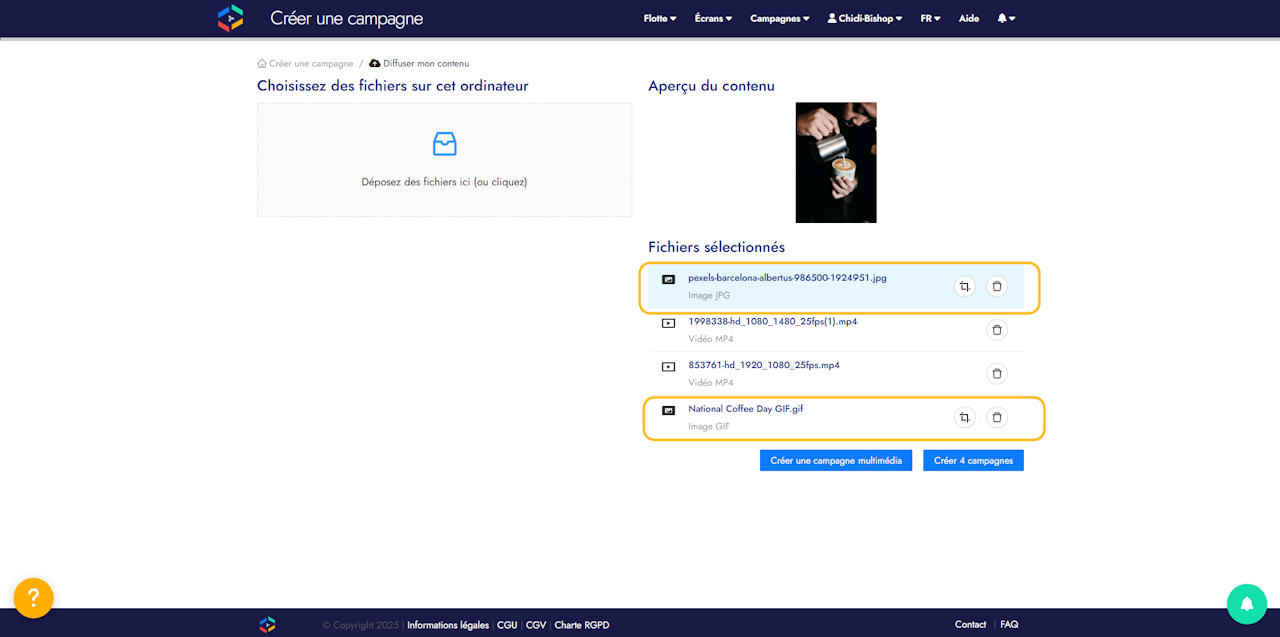Remove the 853761-hd_1920 MP4 video
The height and width of the screenshot is (637, 1280).
[997, 374]
